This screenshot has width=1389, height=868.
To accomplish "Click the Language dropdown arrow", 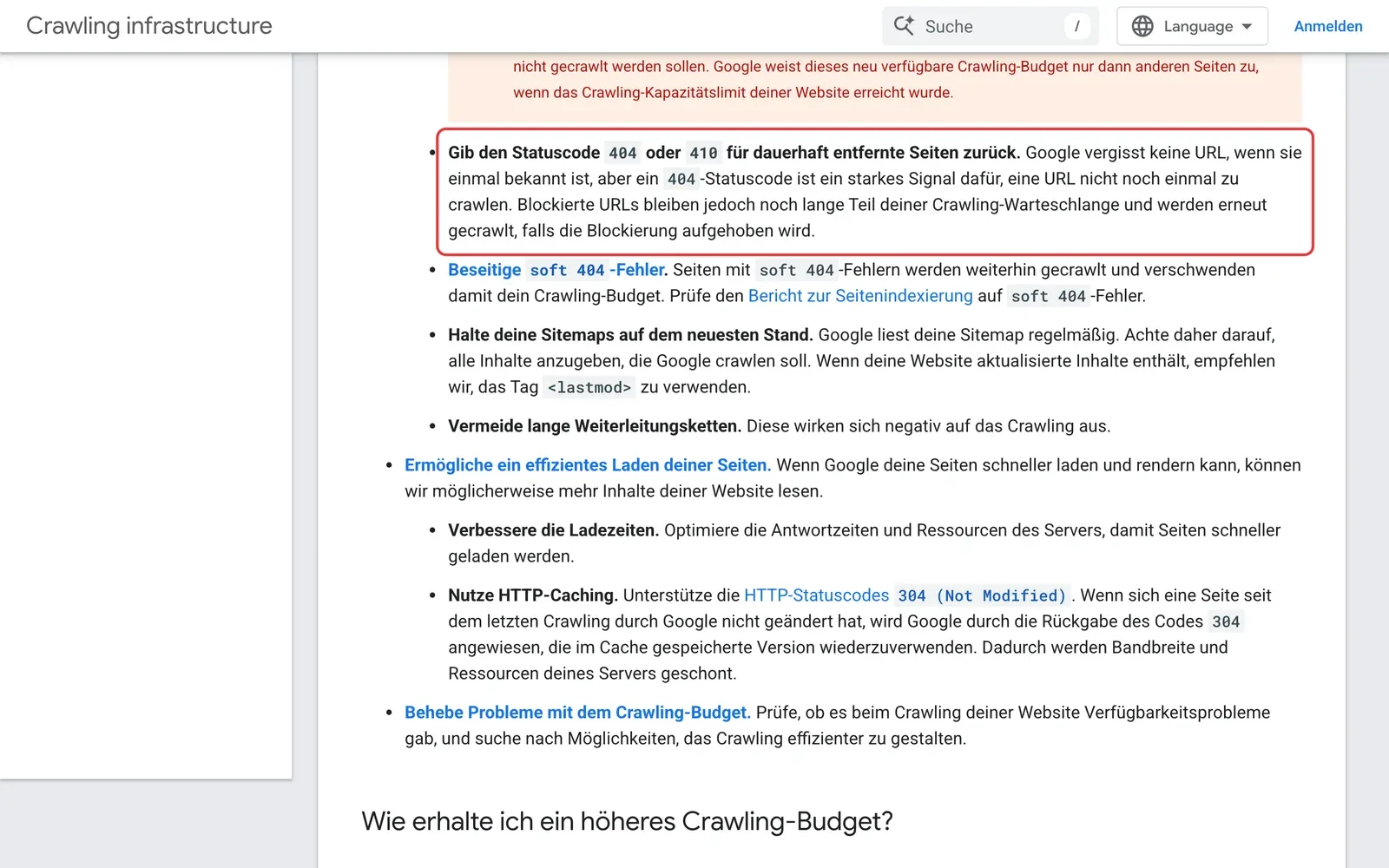I will pos(1247,26).
